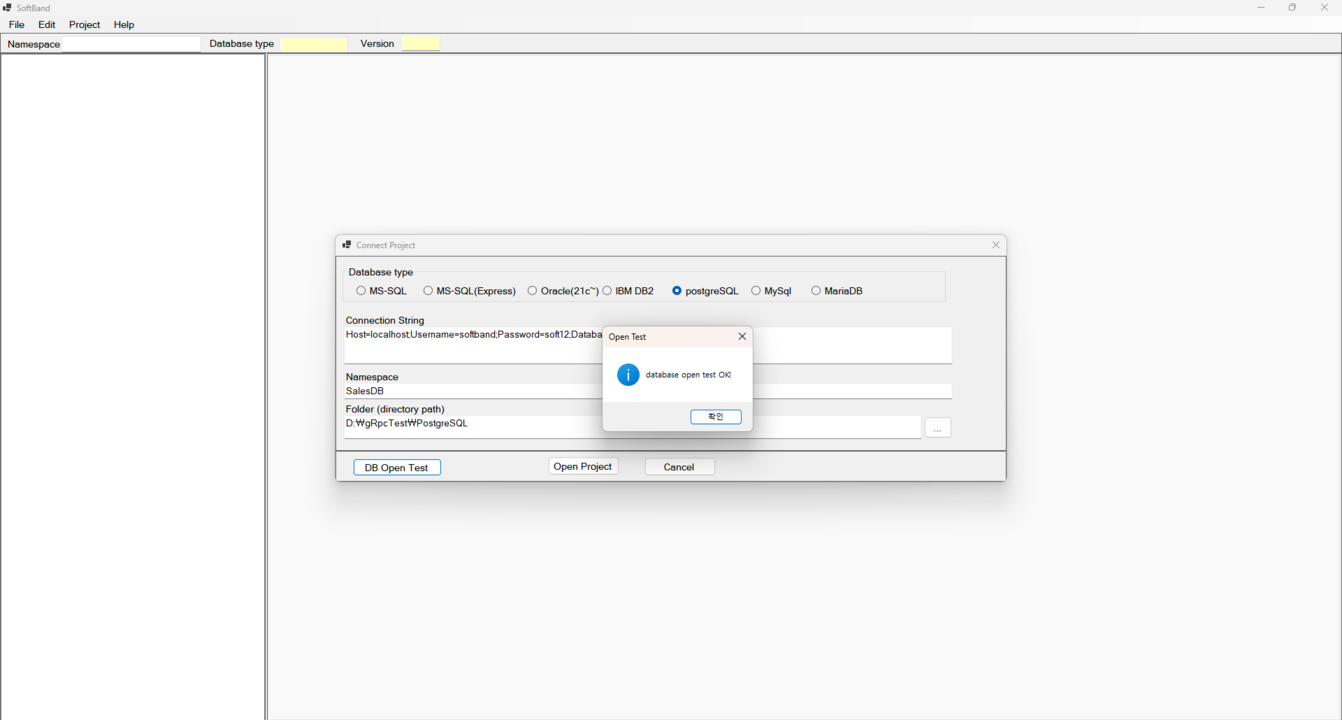Choose the MariaDB database type
This screenshot has height=720, width=1342.
(x=816, y=291)
